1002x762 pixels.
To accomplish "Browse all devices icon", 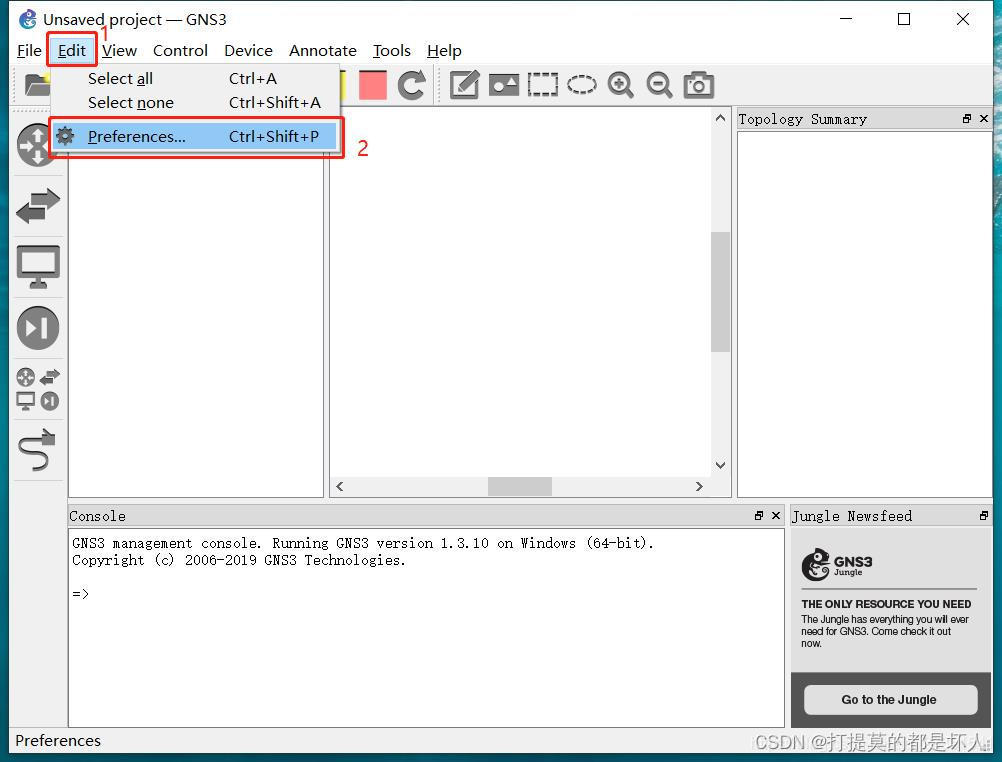I will (x=38, y=389).
